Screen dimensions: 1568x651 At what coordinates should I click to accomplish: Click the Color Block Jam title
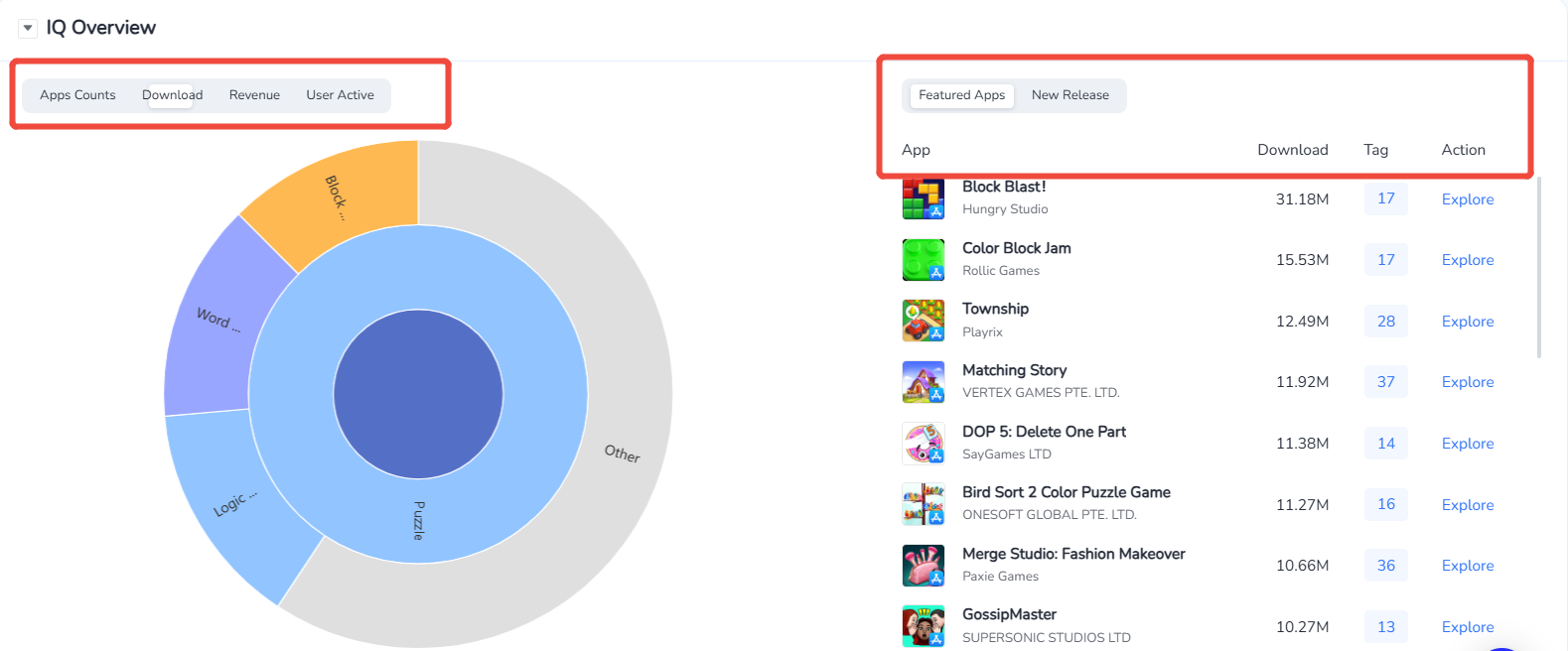click(1017, 248)
